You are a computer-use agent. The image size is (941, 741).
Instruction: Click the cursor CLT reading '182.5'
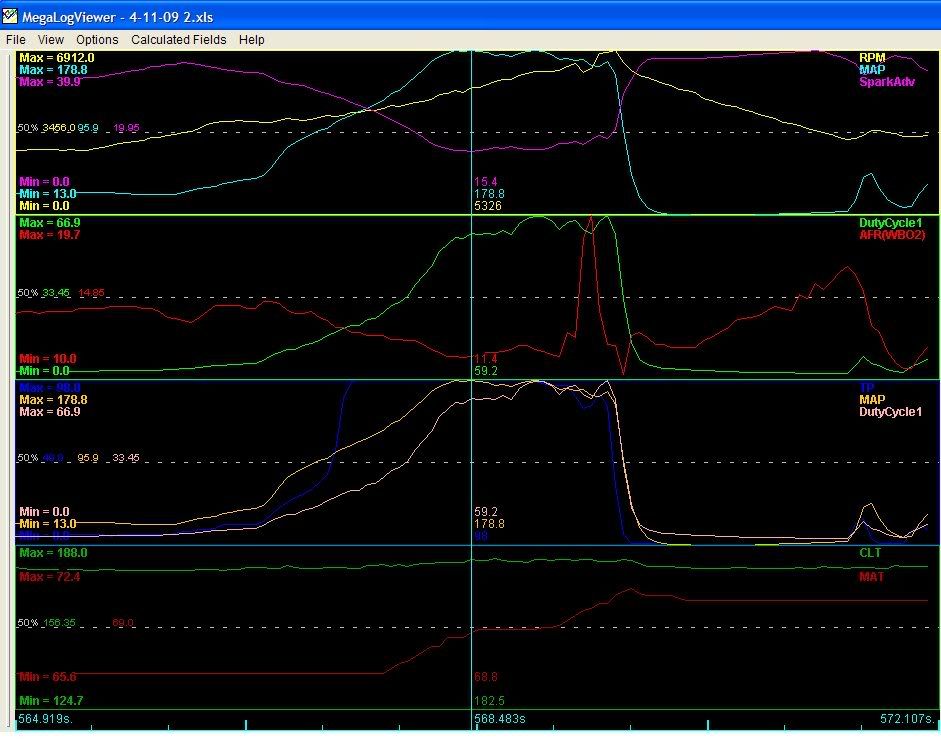[489, 700]
